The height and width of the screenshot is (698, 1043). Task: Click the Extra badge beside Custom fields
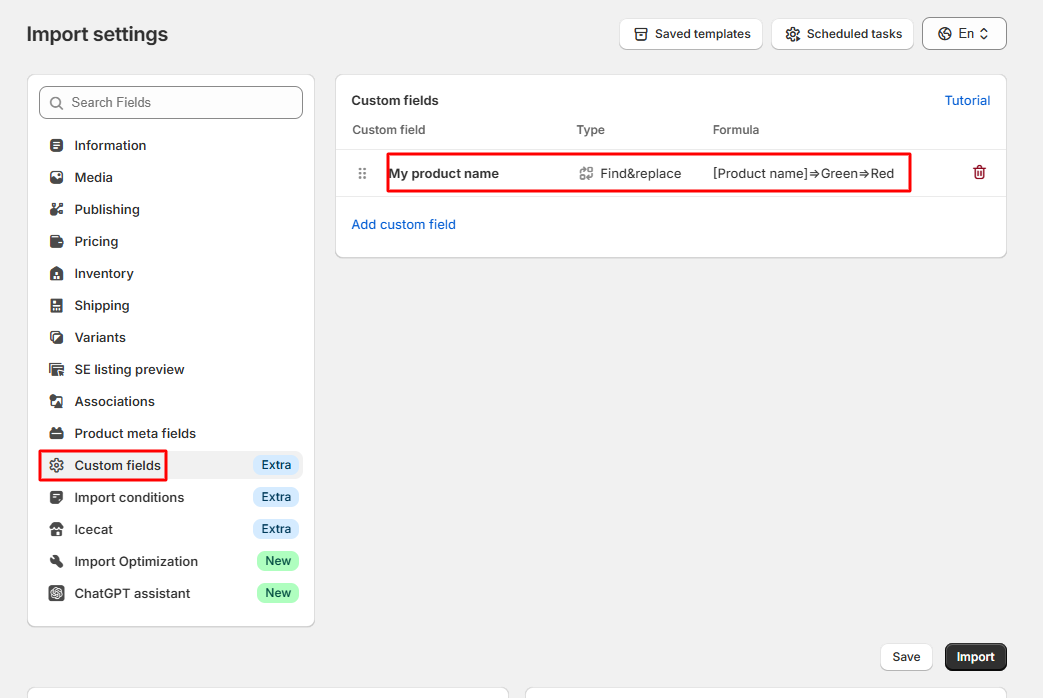(276, 465)
